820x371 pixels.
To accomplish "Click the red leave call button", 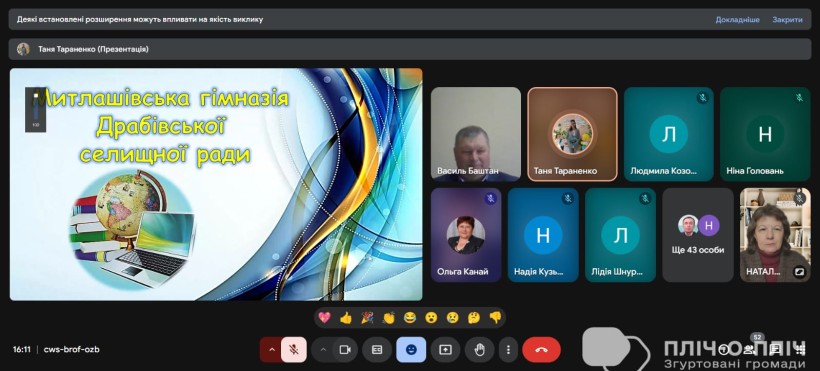I will 541,350.
